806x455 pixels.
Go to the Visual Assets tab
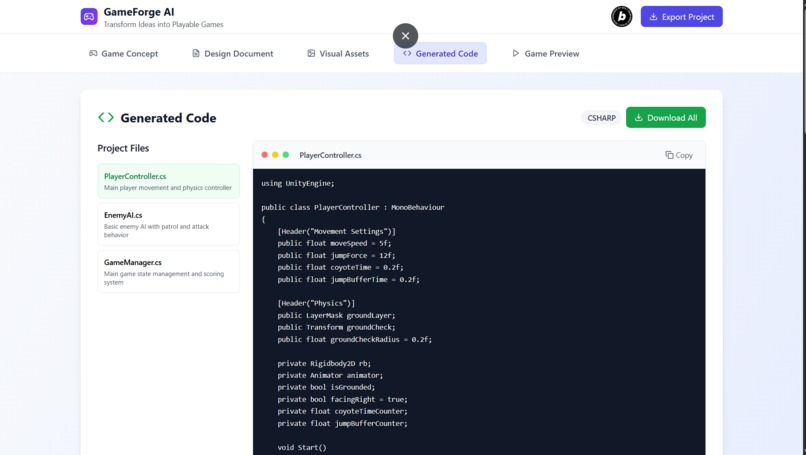coord(338,53)
